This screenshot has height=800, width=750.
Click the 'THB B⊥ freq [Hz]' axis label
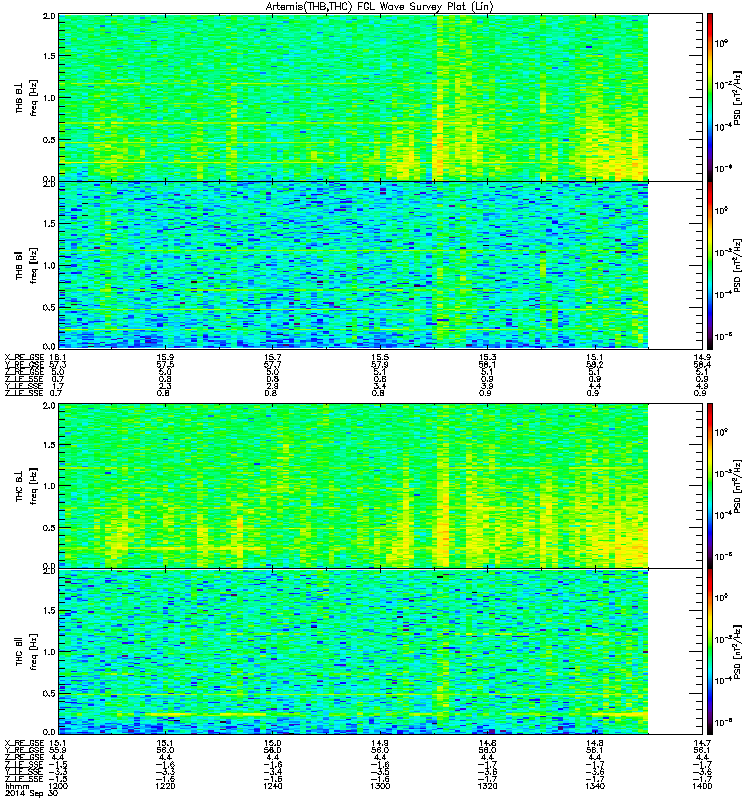27,98
